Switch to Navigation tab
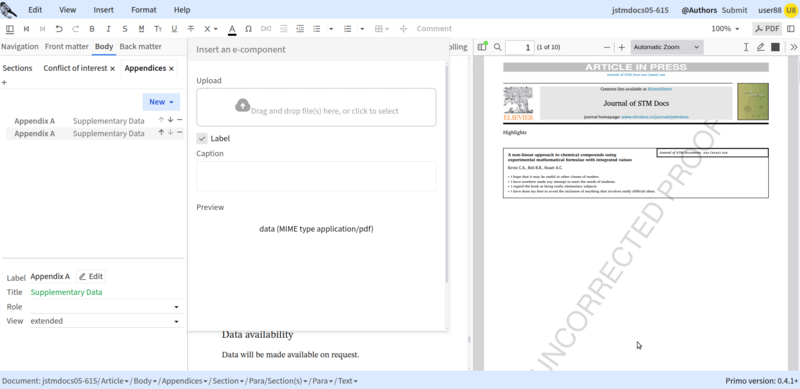This screenshot has width=800, height=389. pyautogui.click(x=20, y=46)
